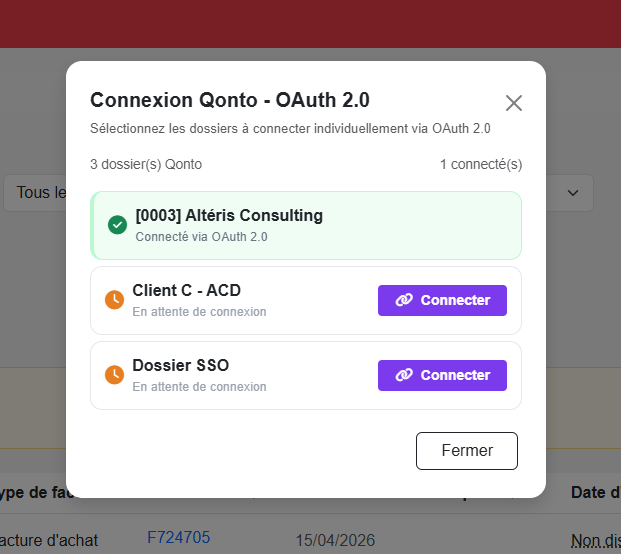Click link icon in Dossier SSO Connecter button
Image resolution: width=621 pixels, height=554 pixels.
pos(404,375)
